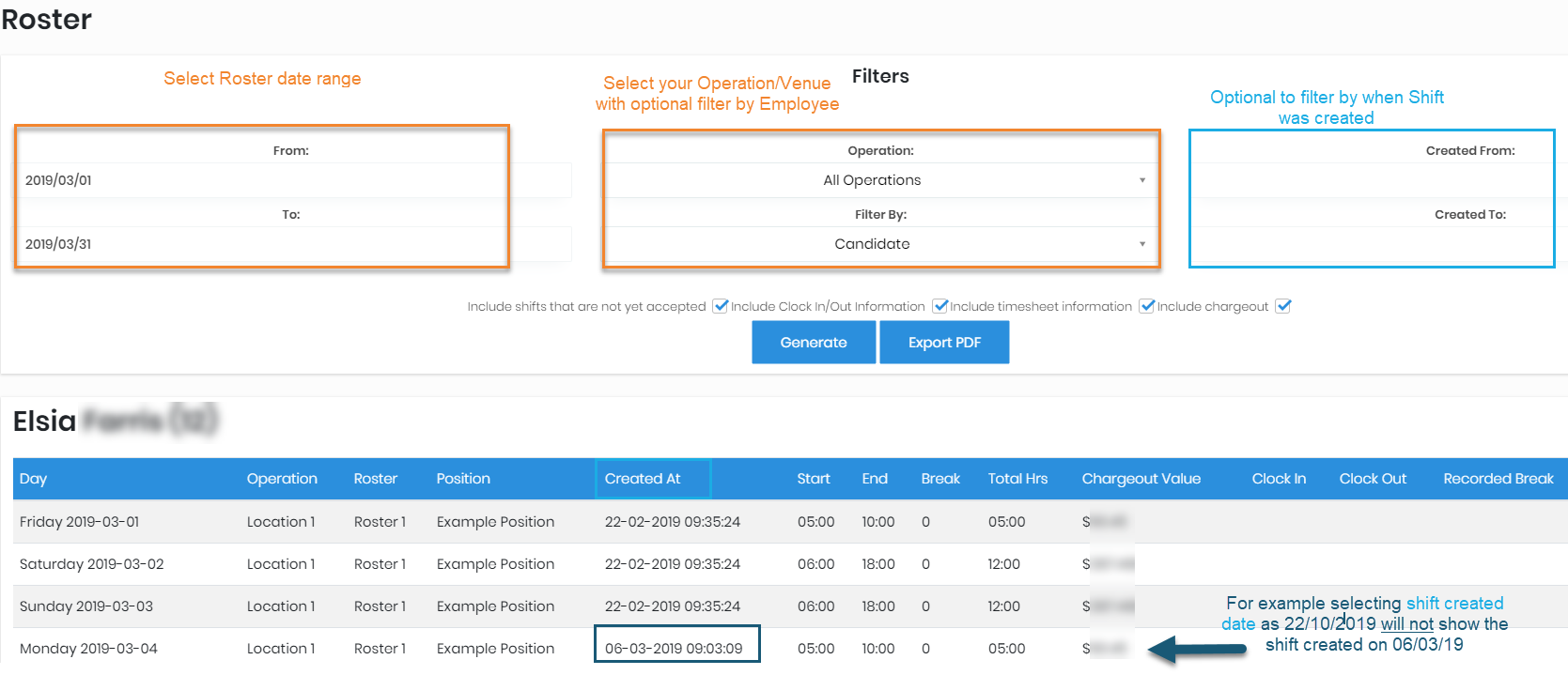
Task: Click the Day column header
Action: click(x=34, y=479)
